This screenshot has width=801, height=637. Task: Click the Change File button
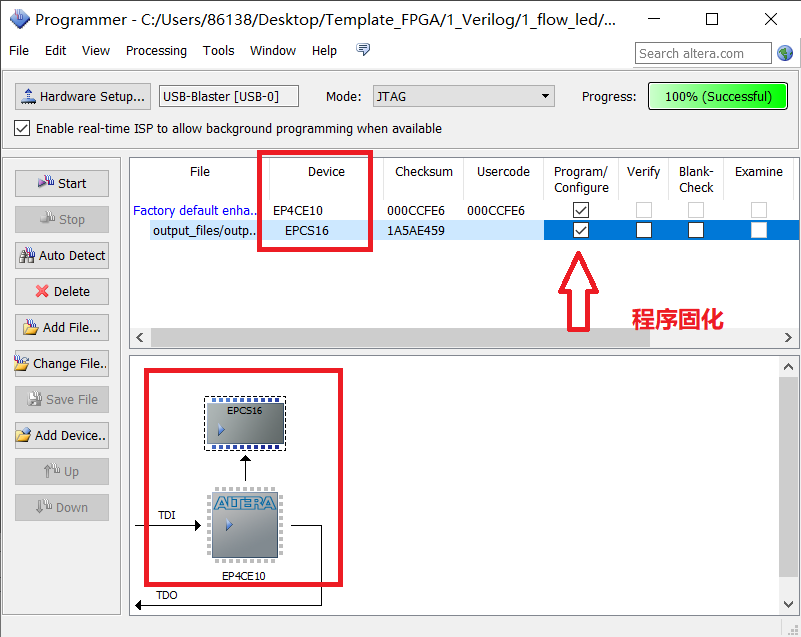coord(62,363)
